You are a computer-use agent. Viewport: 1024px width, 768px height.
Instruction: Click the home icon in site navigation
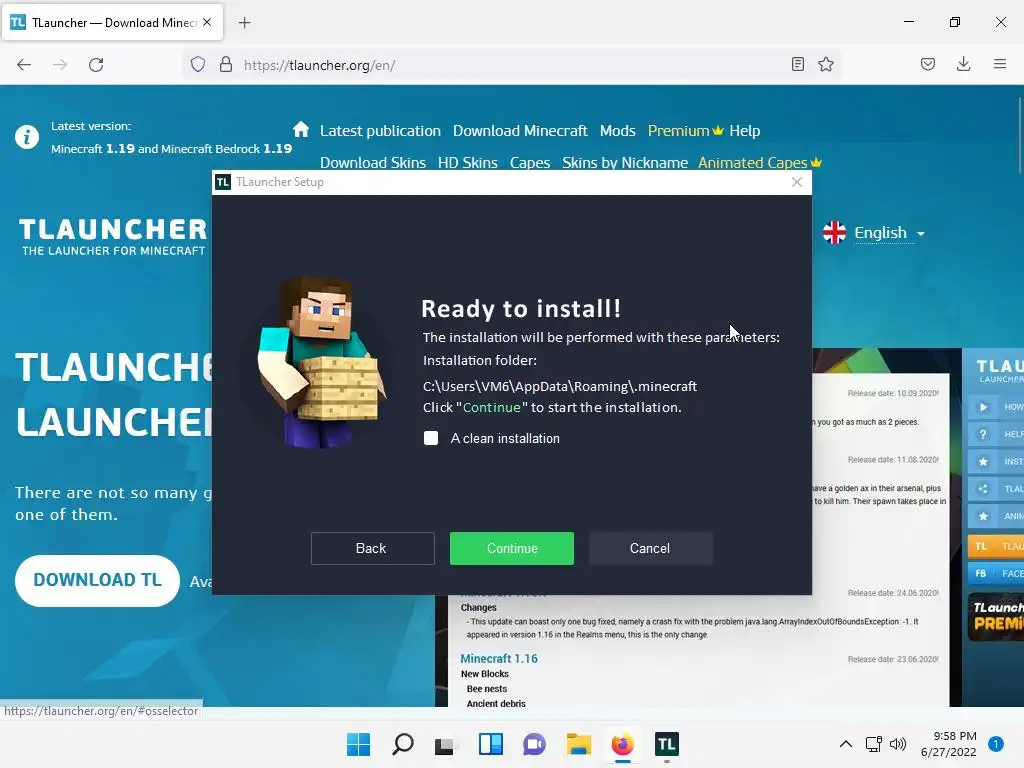tap(301, 129)
